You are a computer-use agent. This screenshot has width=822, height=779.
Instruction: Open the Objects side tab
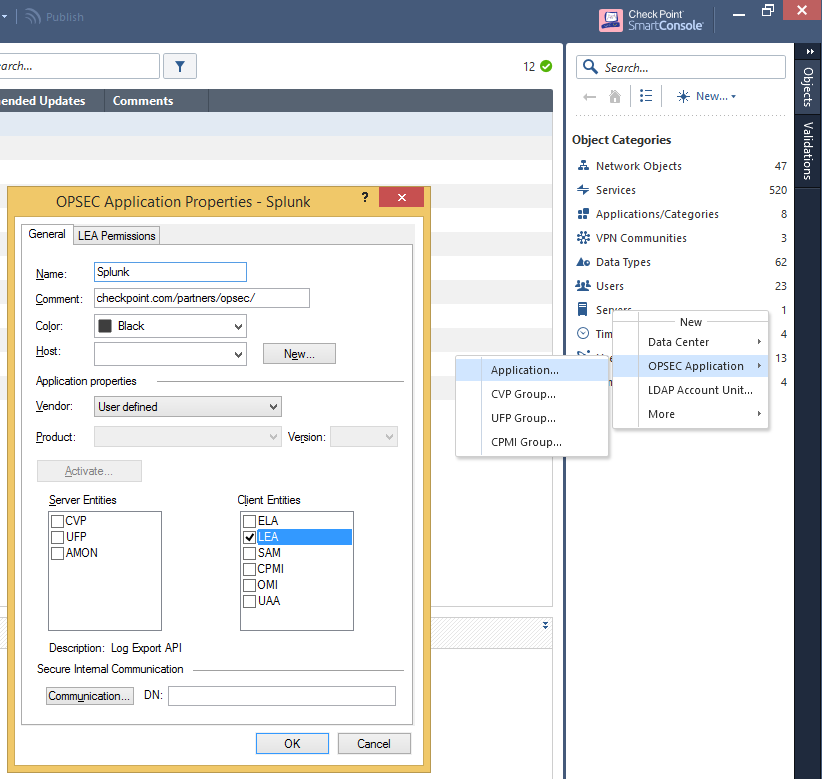click(808, 86)
